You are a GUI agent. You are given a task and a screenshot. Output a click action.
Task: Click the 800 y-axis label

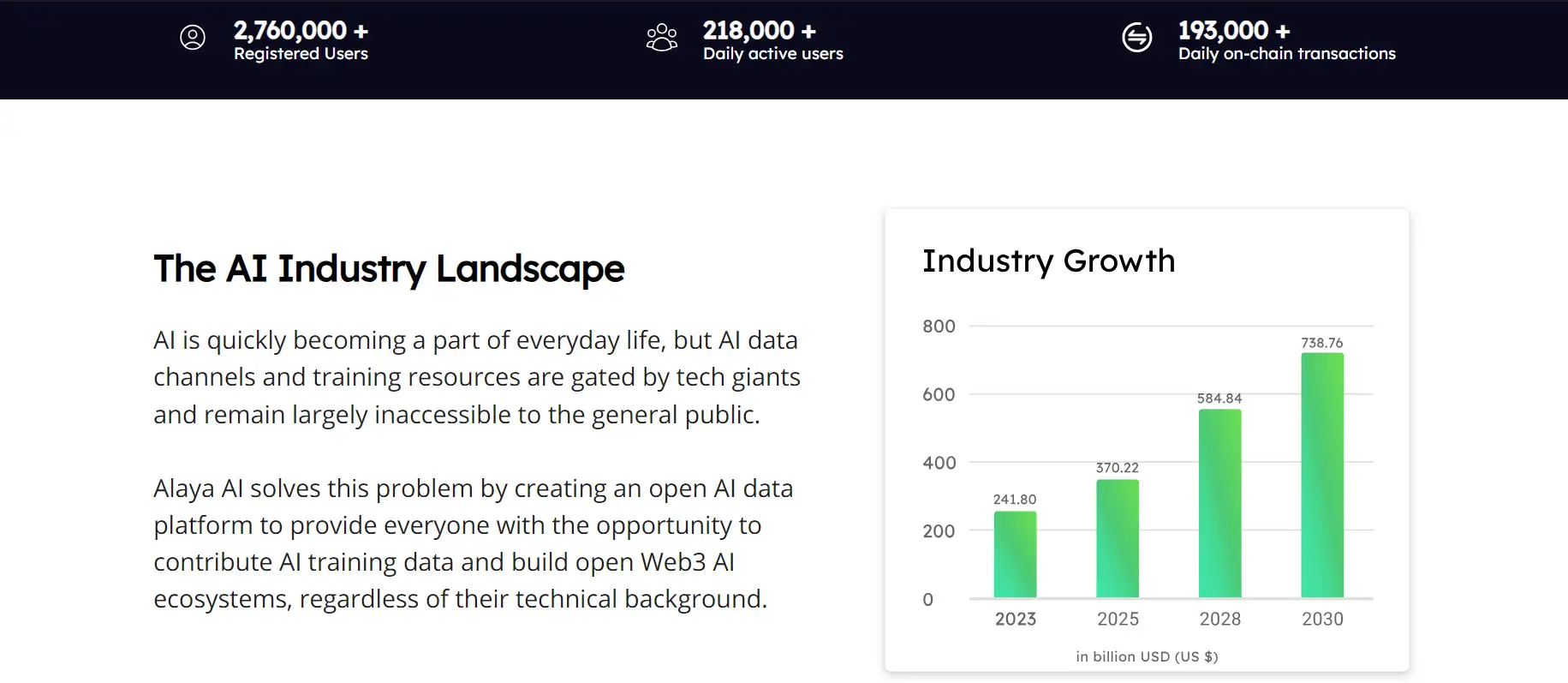pos(939,327)
